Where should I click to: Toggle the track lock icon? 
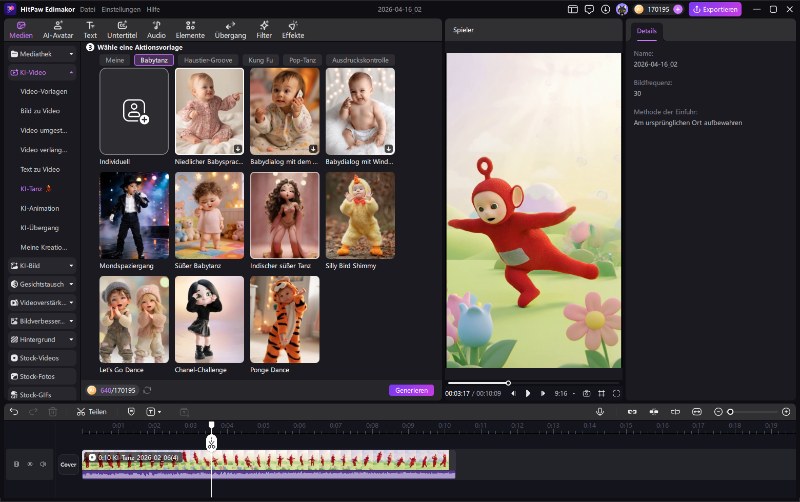point(16,464)
